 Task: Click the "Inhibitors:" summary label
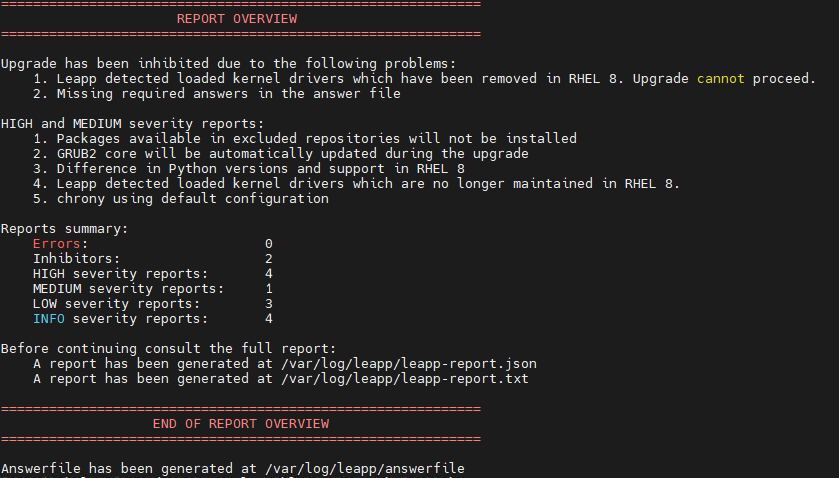[76, 259]
